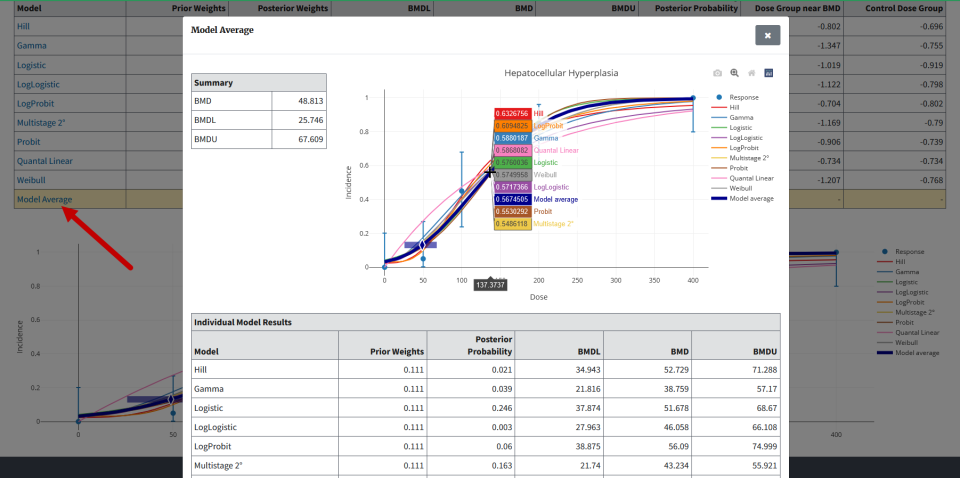Click the response data point at dose 400

click(x=693, y=99)
